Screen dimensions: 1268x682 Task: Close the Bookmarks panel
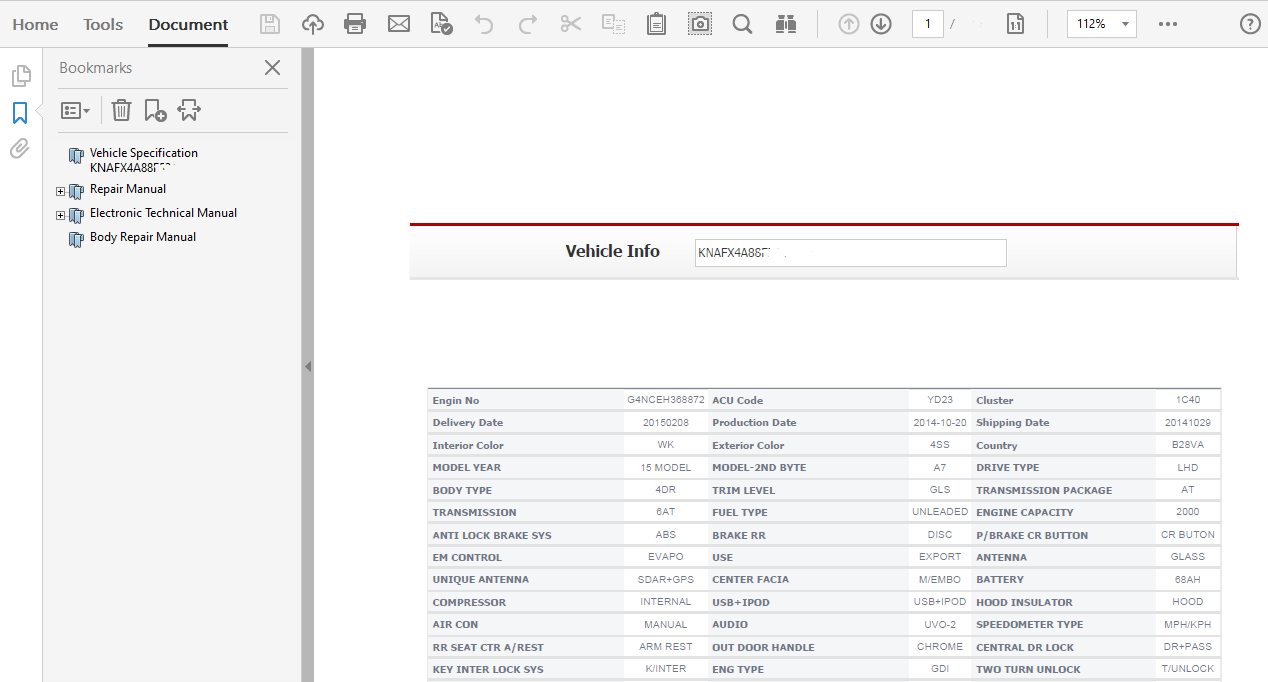[x=272, y=68]
